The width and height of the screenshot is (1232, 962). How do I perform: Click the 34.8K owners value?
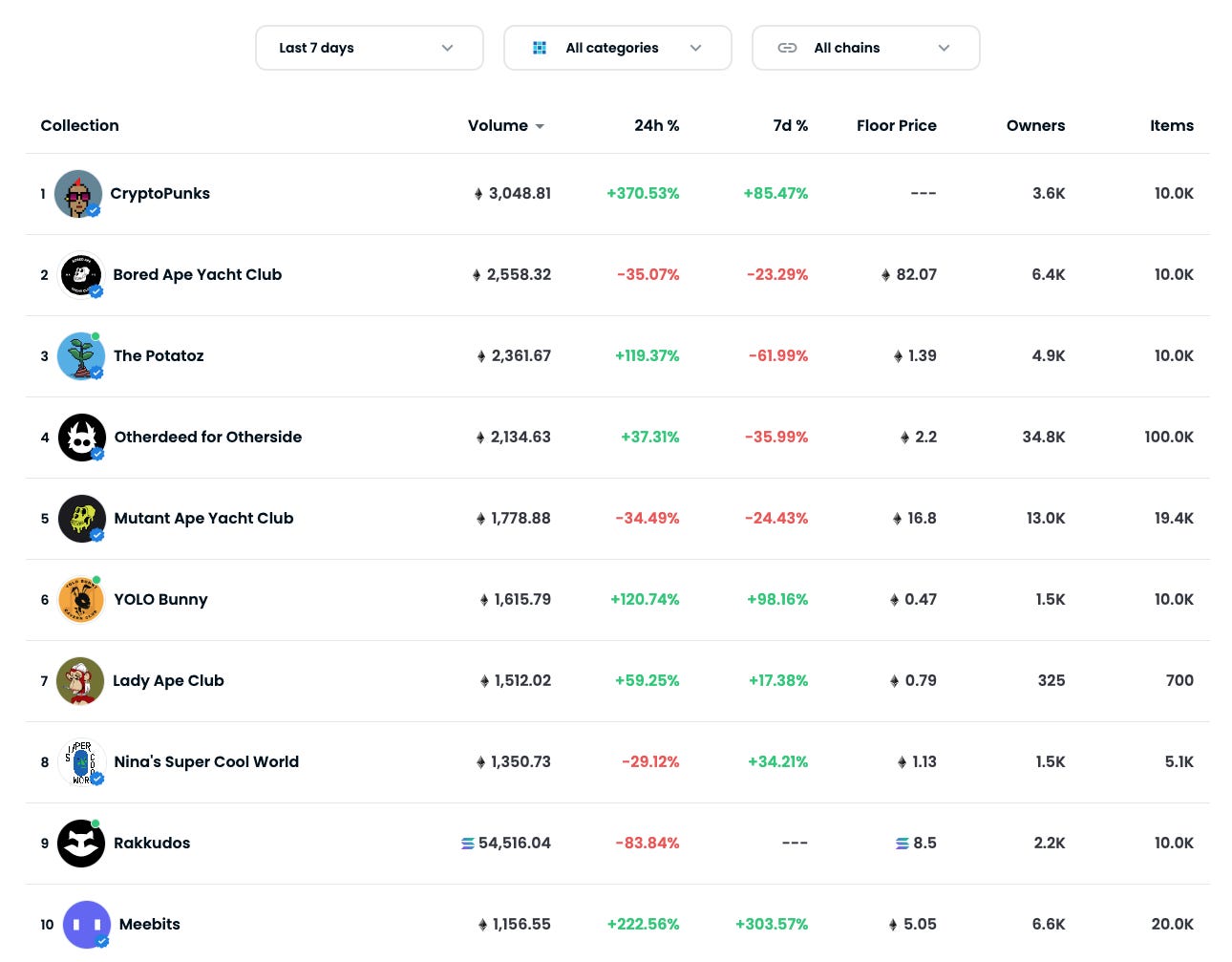click(x=1044, y=437)
